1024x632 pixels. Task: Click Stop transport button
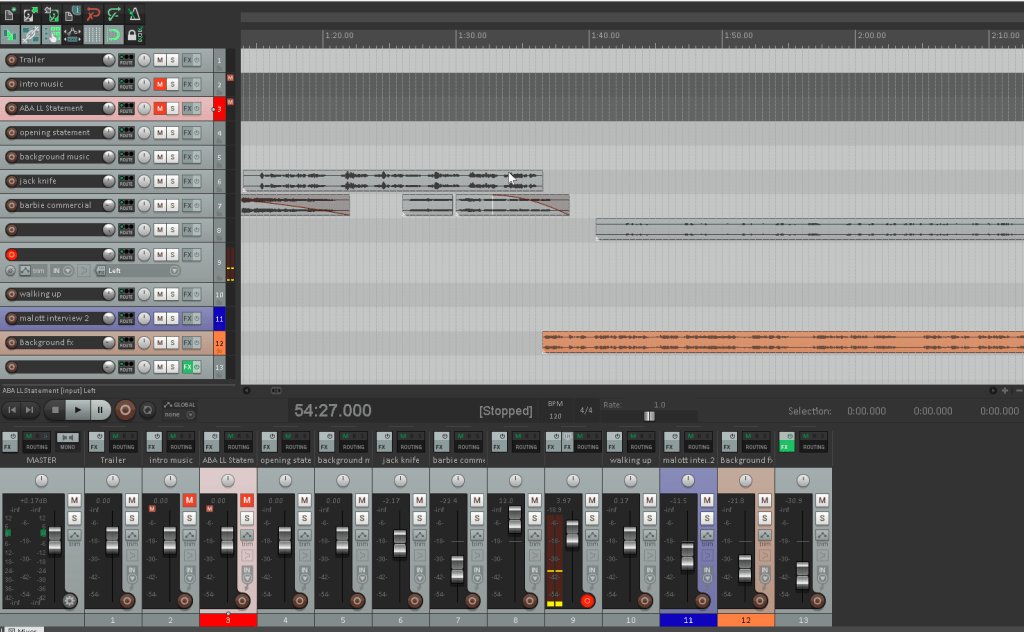(56, 410)
